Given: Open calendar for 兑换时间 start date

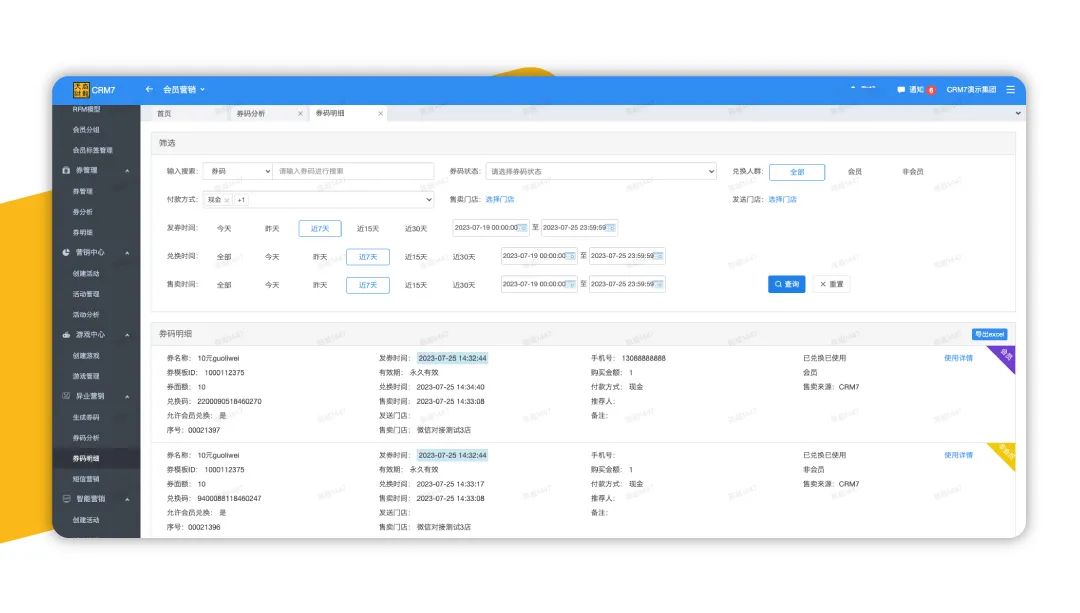Looking at the screenshot, I should click(570, 256).
